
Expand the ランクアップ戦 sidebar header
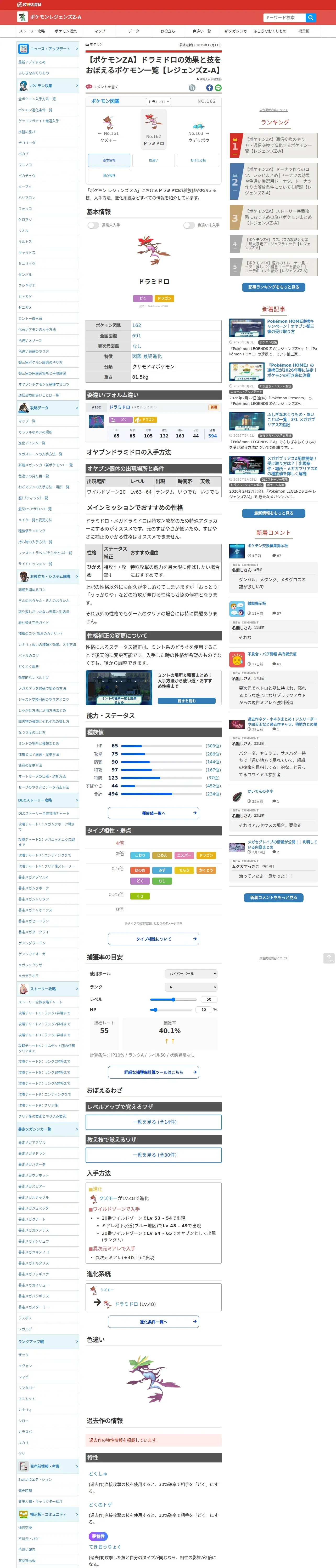48,1342
